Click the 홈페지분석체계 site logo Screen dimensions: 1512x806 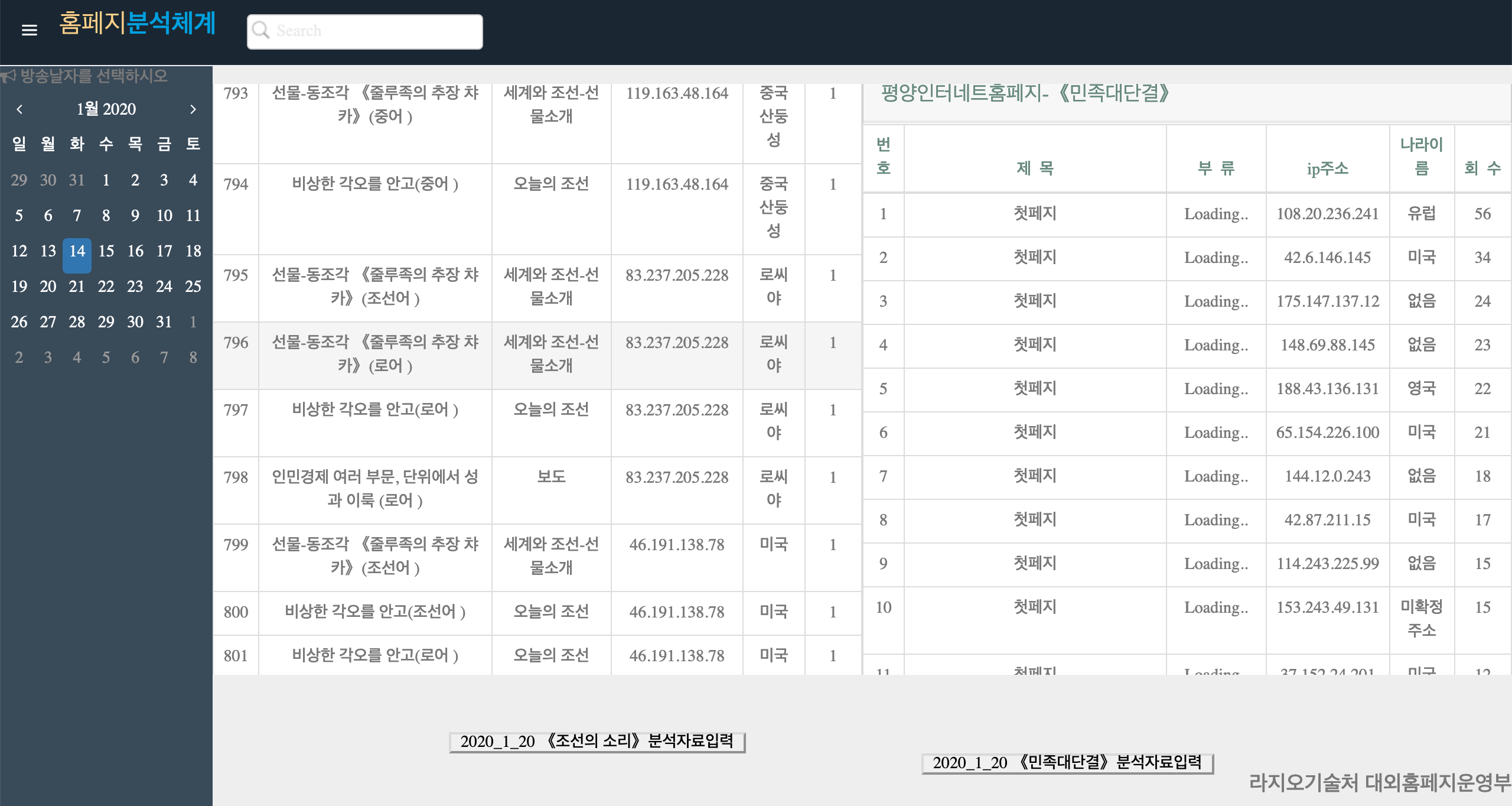pyautogui.click(x=138, y=24)
